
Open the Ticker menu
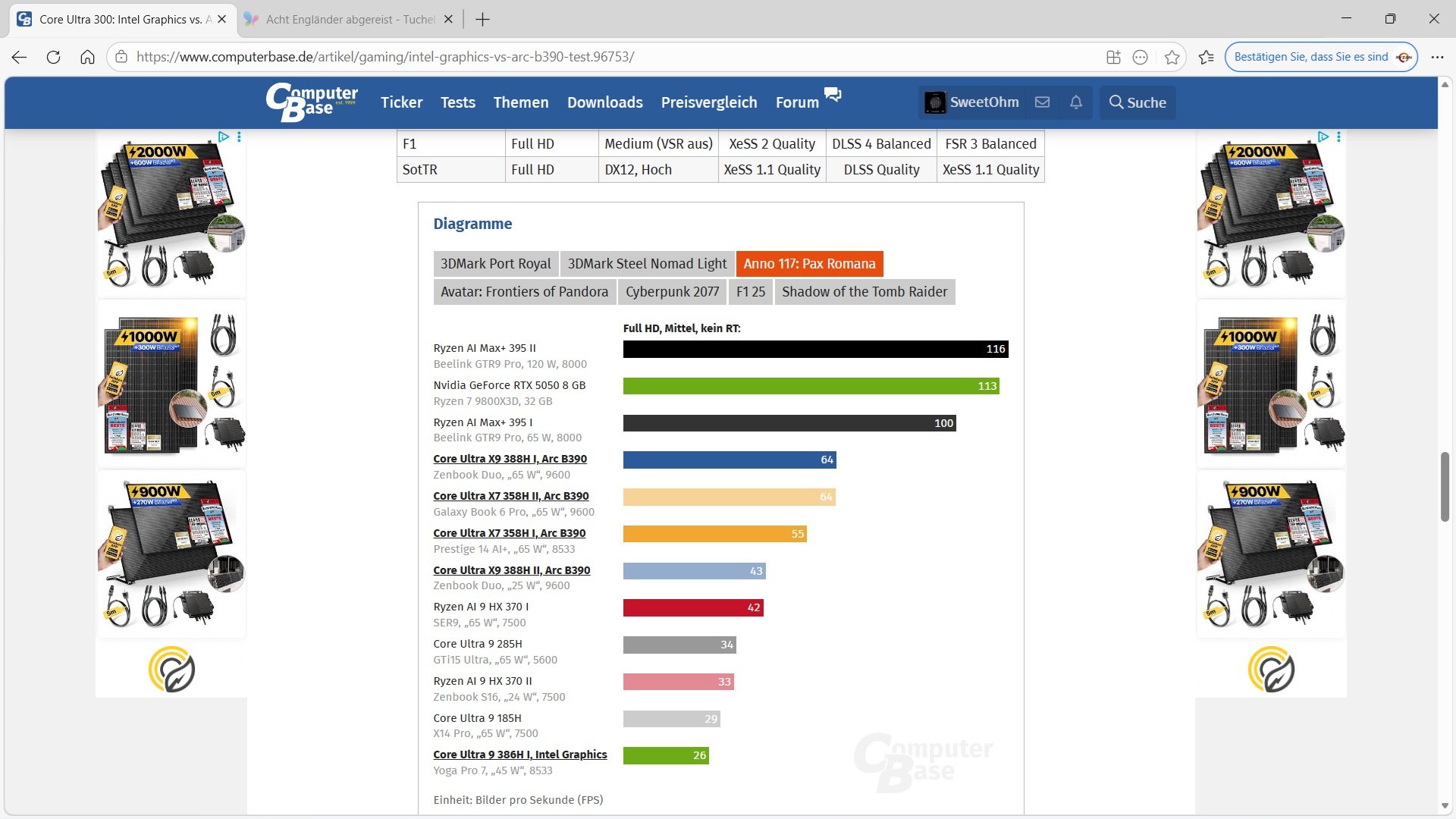[401, 102]
